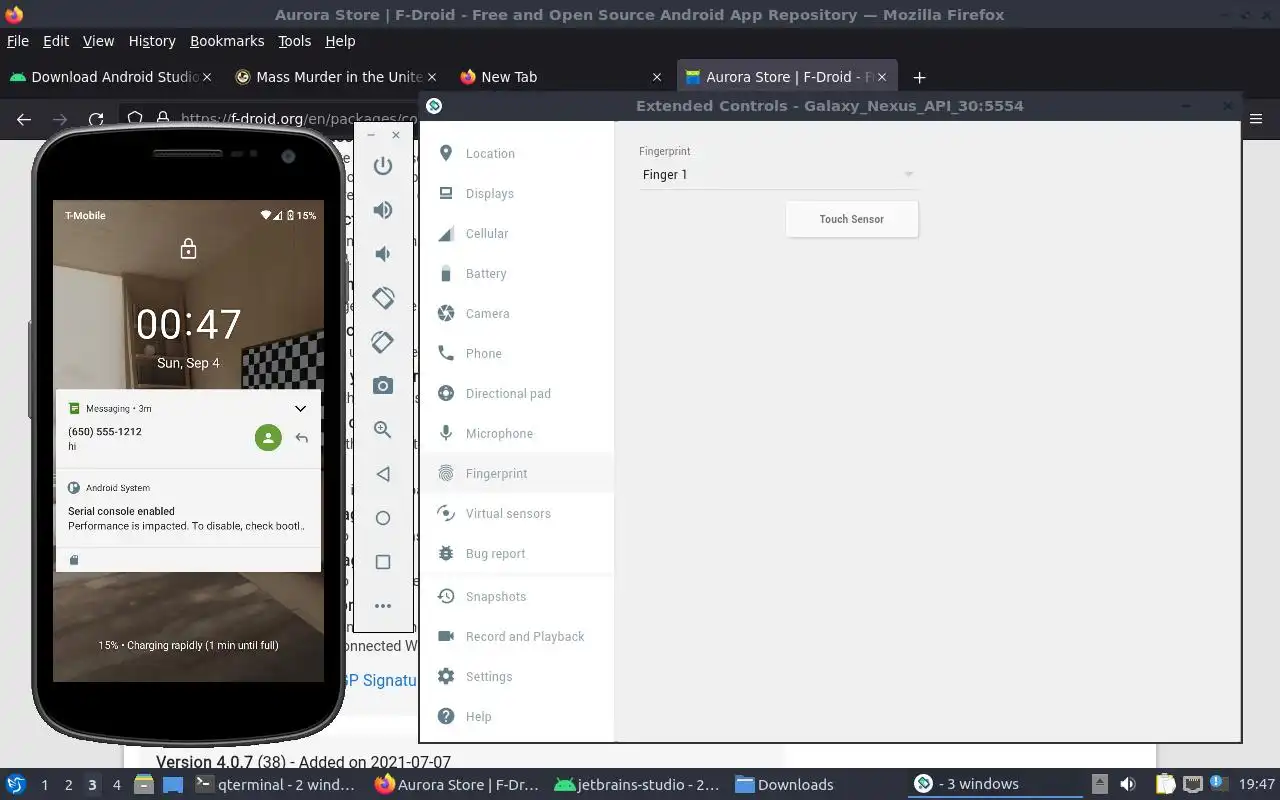
Task: Open Location section in Extended Controls
Action: click(517, 153)
